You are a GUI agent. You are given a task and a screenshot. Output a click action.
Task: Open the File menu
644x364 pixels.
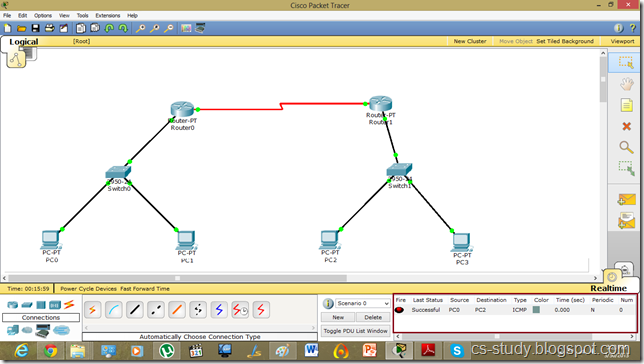[7, 16]
